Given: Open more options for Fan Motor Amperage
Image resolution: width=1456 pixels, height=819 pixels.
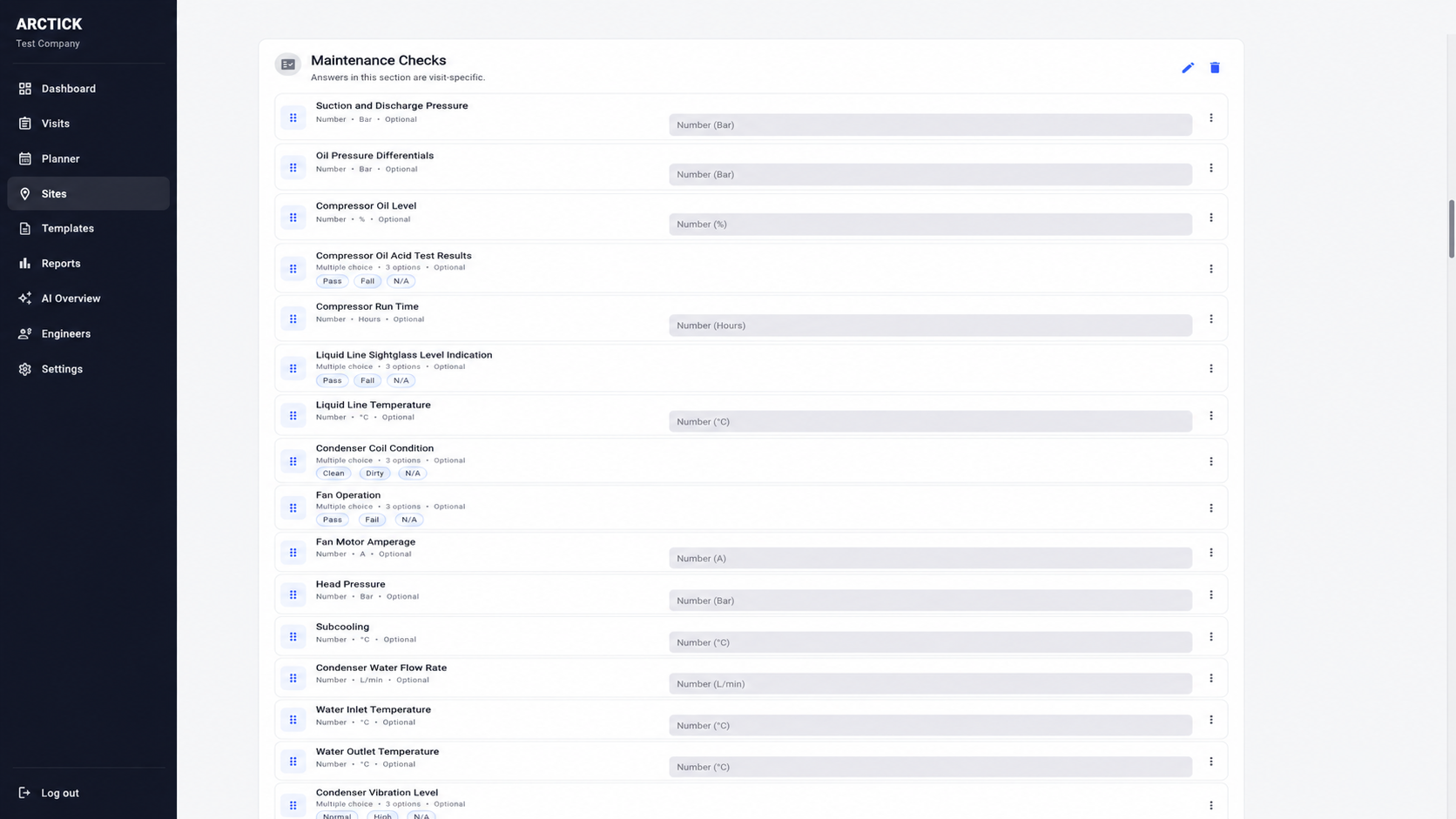Looking at the screenshot, I should point(1210,553).
